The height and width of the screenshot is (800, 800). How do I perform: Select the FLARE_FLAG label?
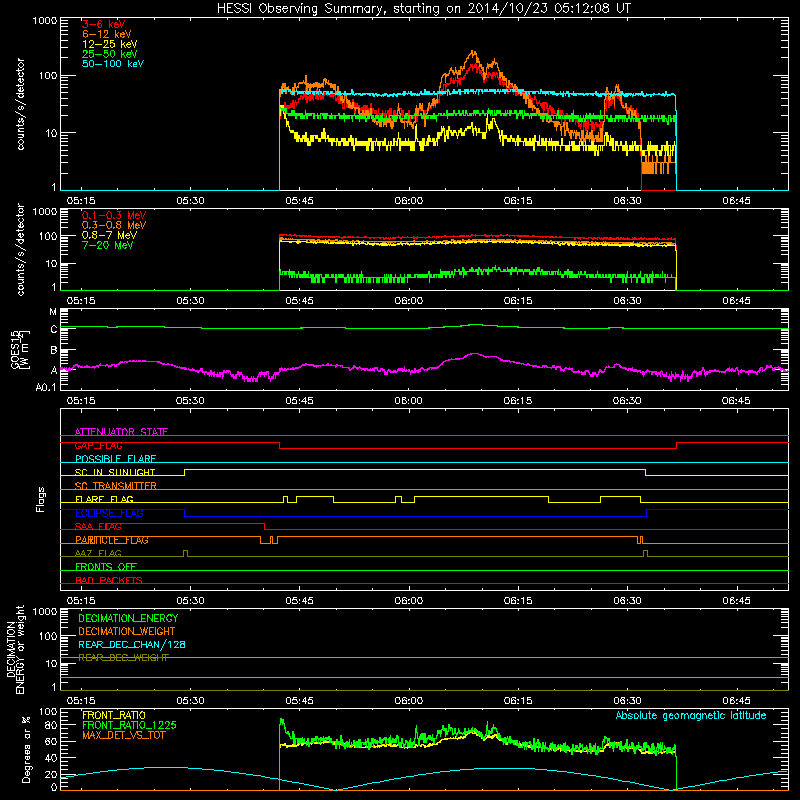104,499
